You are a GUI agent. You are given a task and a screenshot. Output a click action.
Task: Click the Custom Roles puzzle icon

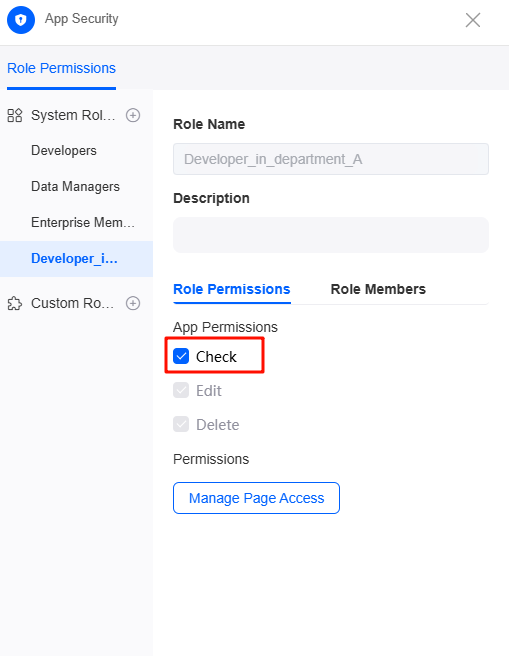click(15, 303)
